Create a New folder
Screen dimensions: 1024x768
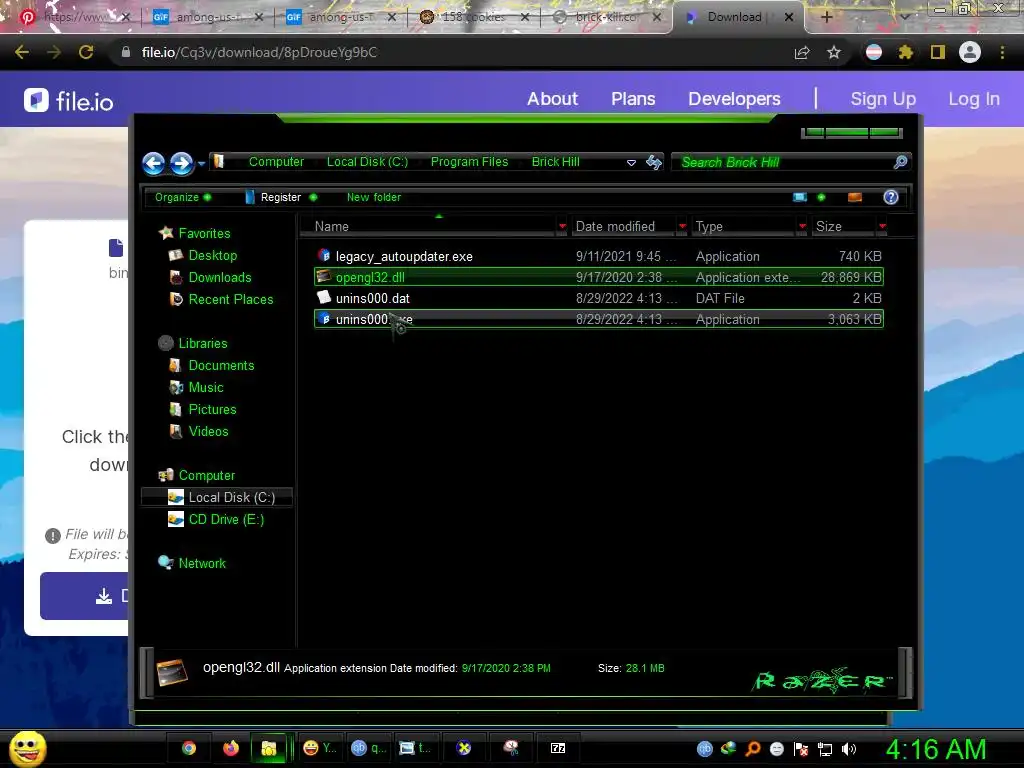click(374, 197)
